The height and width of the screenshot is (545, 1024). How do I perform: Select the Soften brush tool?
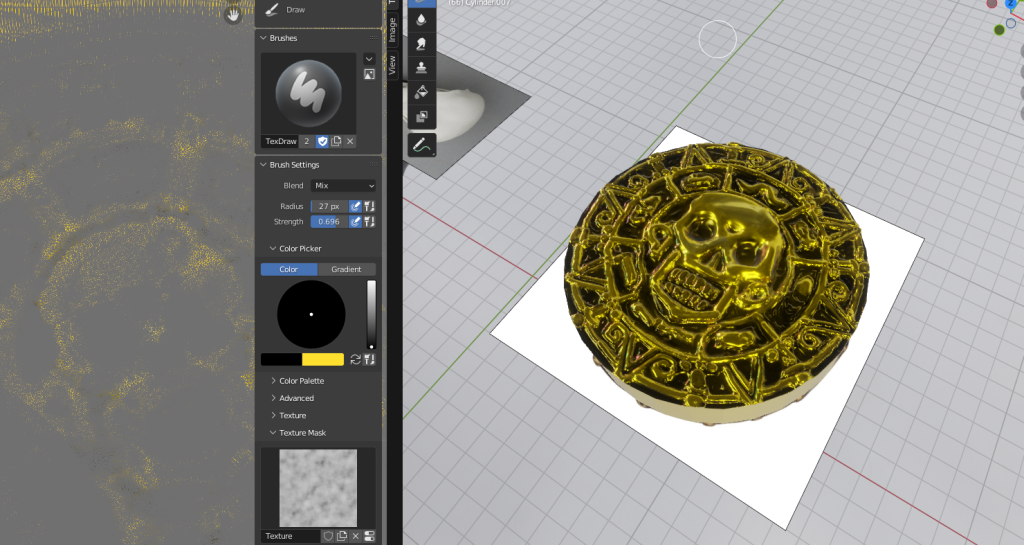click(421, 20)
